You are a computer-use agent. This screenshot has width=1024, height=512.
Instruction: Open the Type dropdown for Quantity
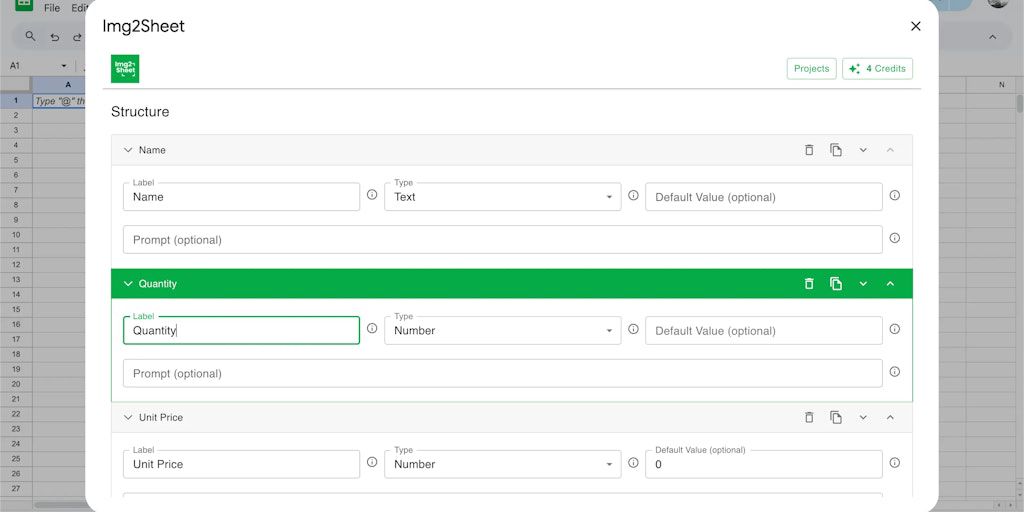point(502,331)
